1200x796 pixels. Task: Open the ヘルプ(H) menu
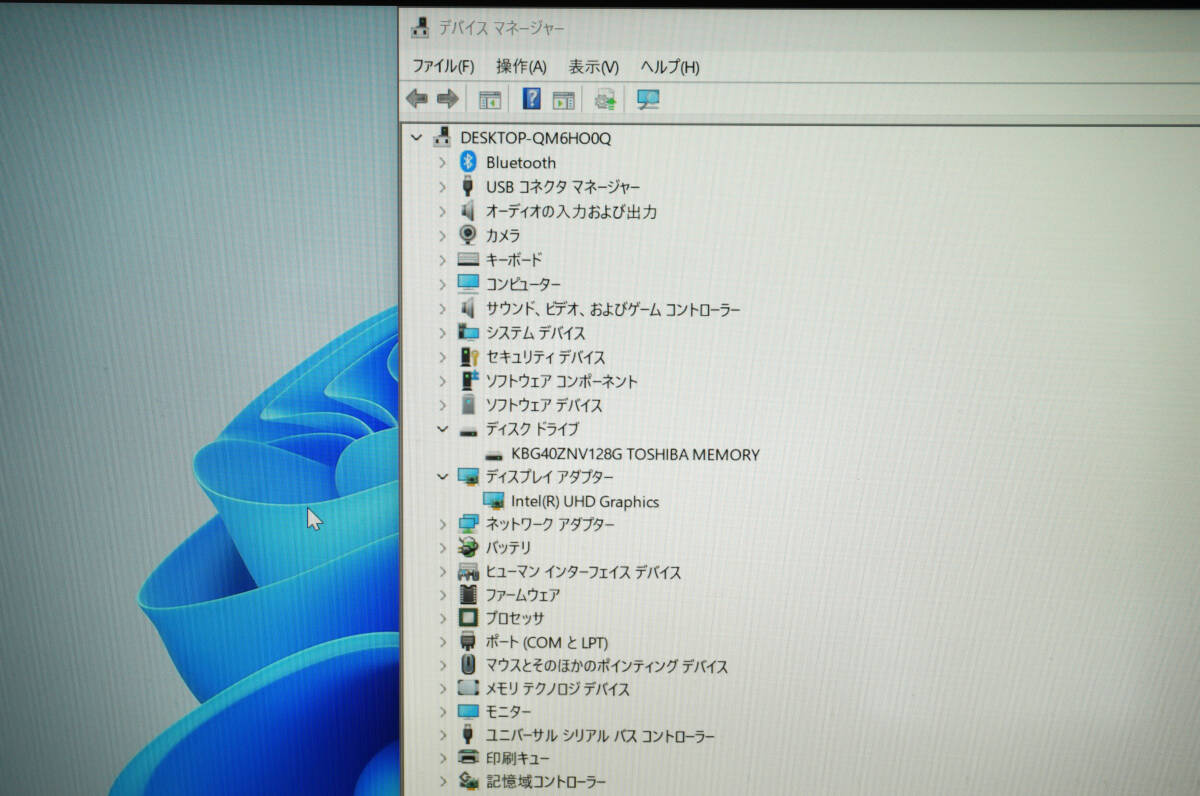tap(670, 67)
